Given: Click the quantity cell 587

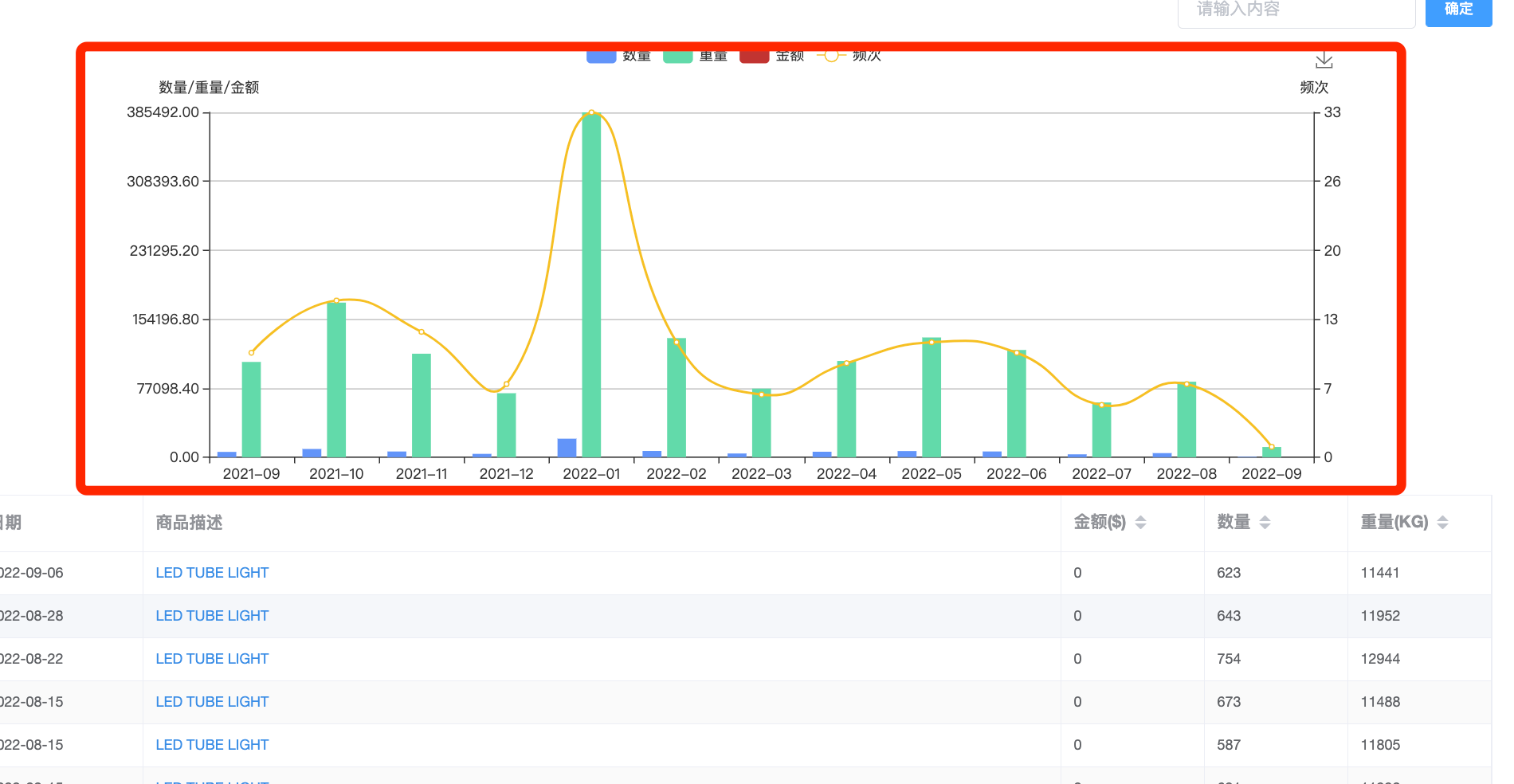Looking at the screenshot, I should tap(1228, 745).
